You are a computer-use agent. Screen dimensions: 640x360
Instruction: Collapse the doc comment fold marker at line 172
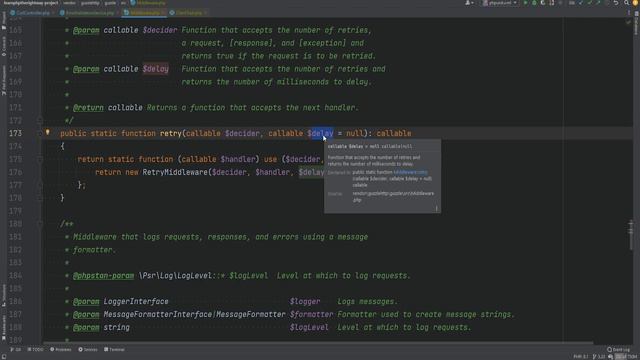coord(40,120)
